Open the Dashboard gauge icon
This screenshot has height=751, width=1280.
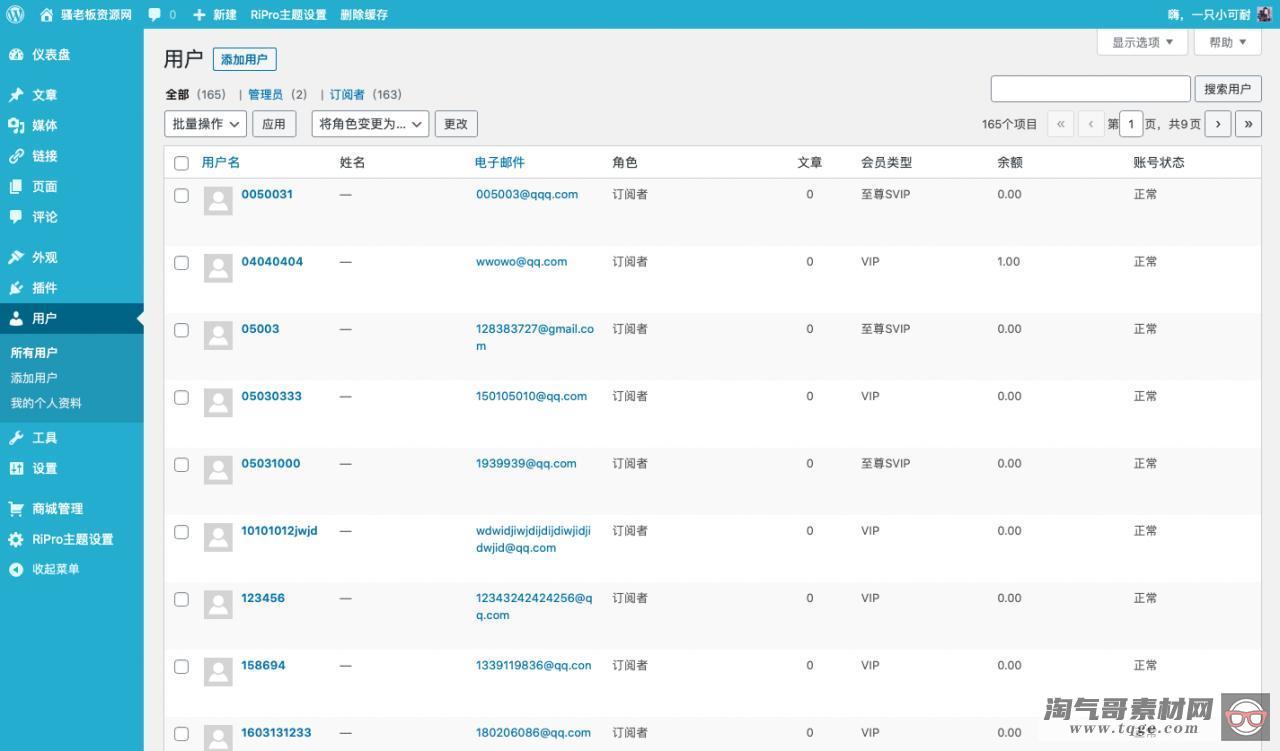click(x=16, y=54)
